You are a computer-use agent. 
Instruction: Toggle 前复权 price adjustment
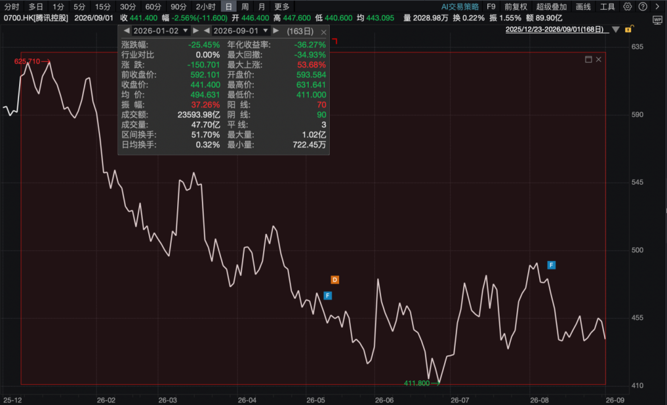(516, 6)
